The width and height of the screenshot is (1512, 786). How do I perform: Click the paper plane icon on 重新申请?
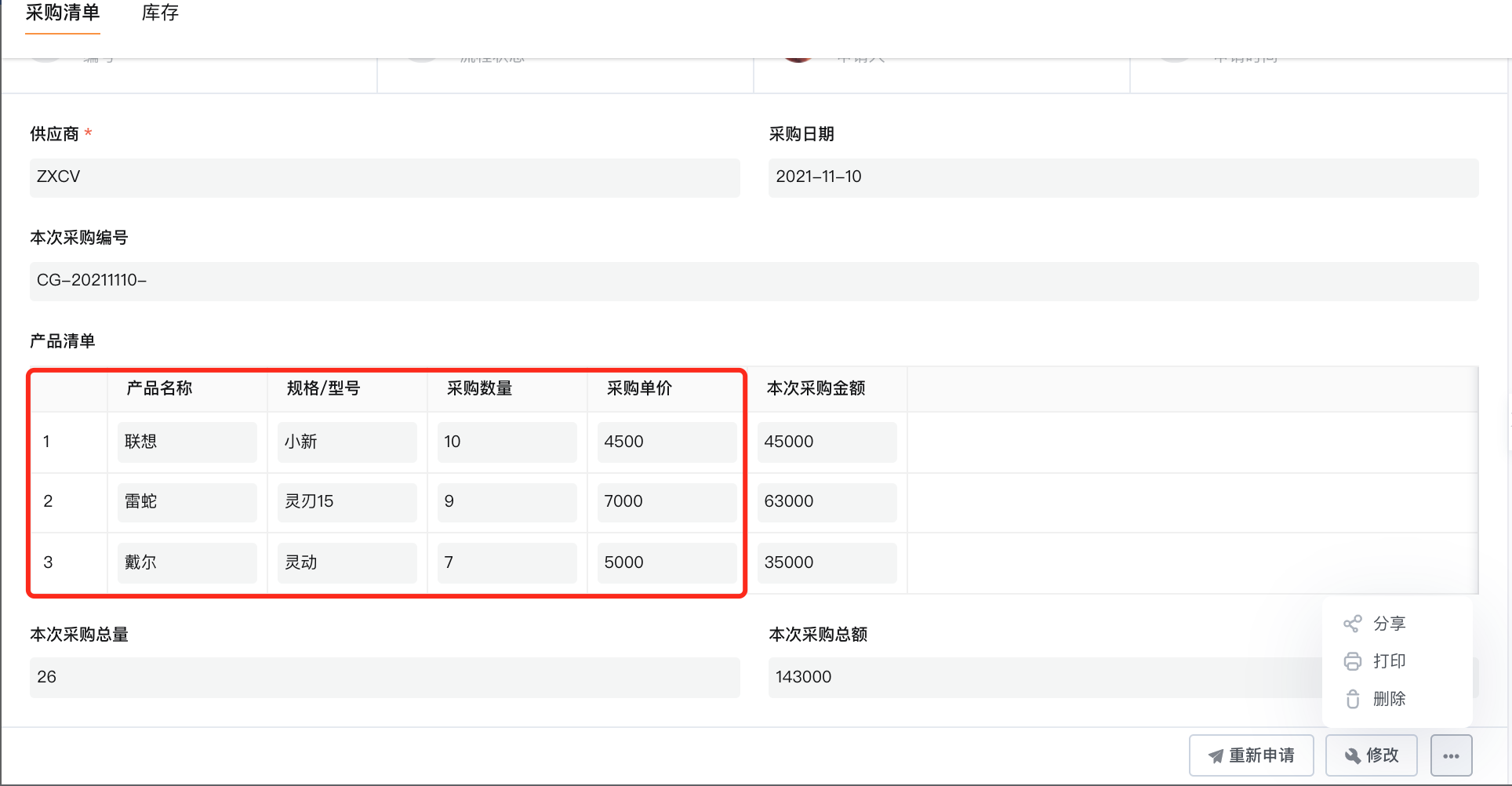1216,756
